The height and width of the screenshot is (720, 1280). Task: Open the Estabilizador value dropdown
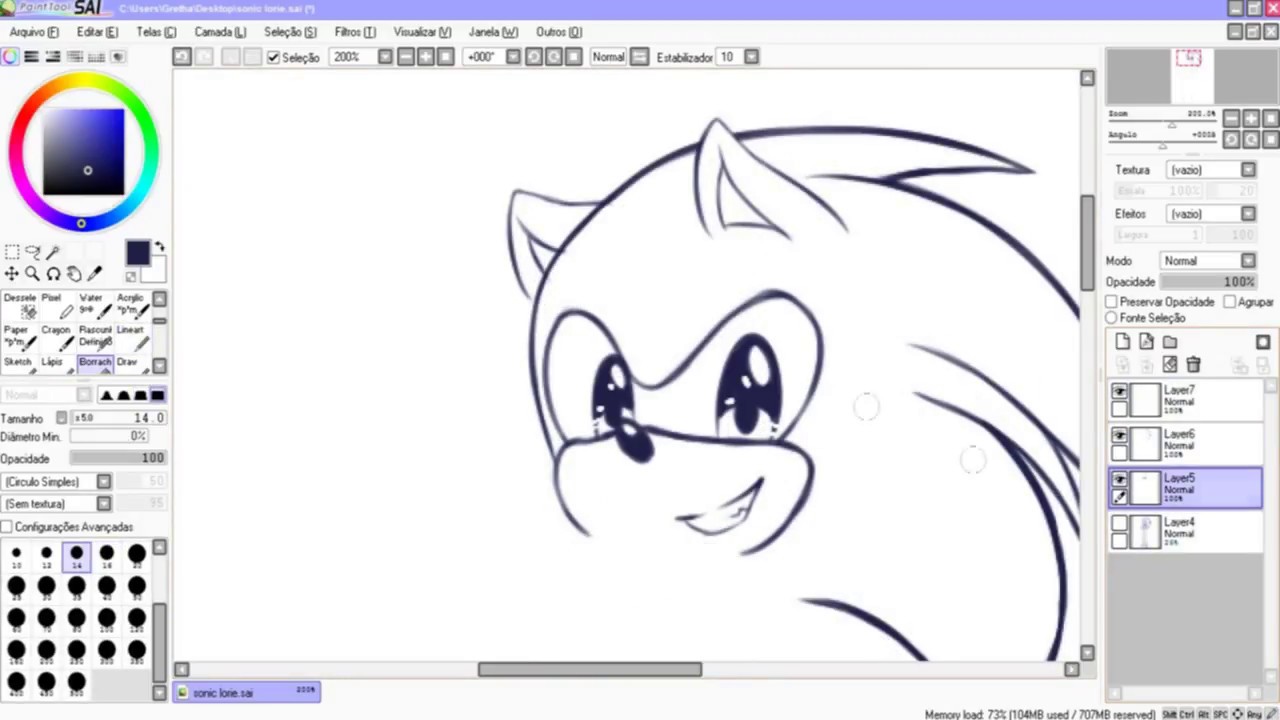click(x=752, y=57)
